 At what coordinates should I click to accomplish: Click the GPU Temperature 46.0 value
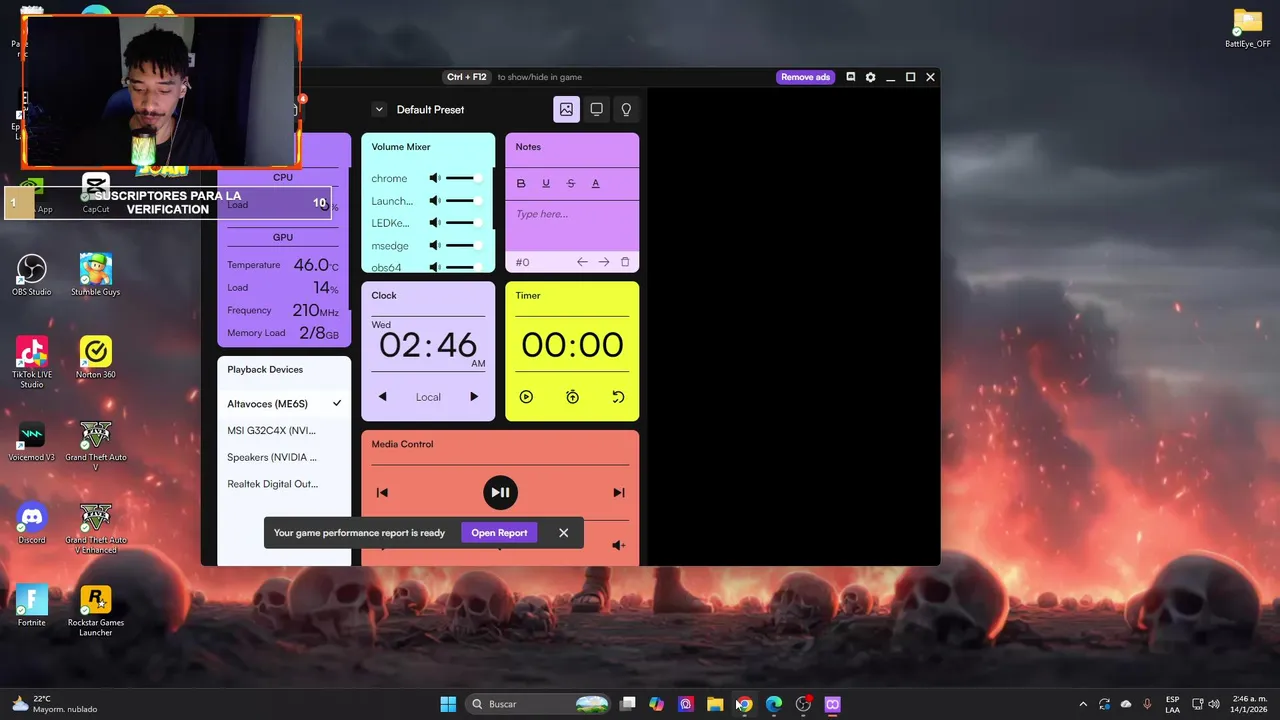pyautogui.click(x=316, y=265)
